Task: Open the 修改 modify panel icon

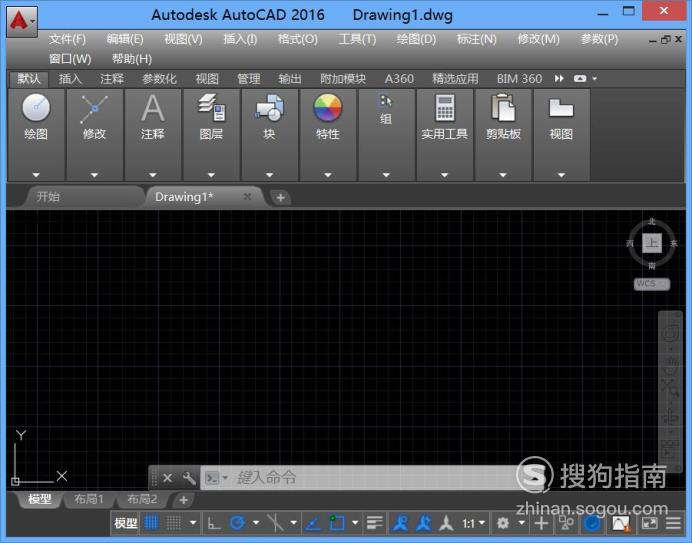Action: 94,109
